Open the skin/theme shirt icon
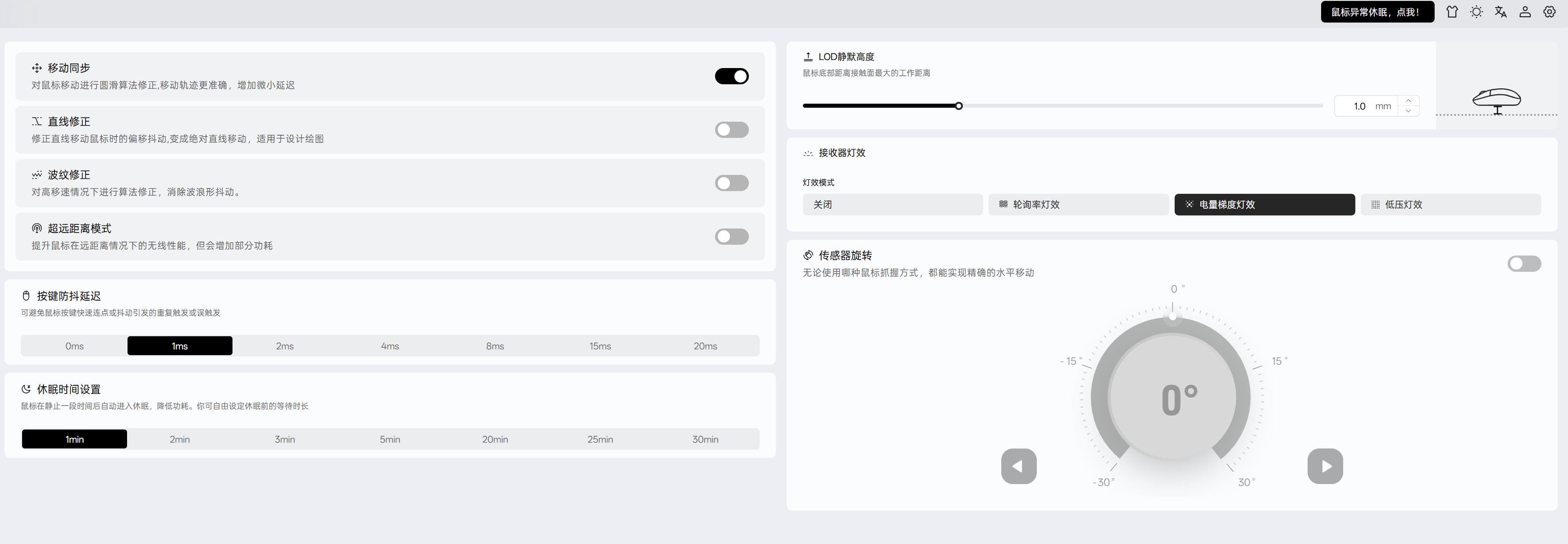 pyautogui.click(x=1452, y=12)
